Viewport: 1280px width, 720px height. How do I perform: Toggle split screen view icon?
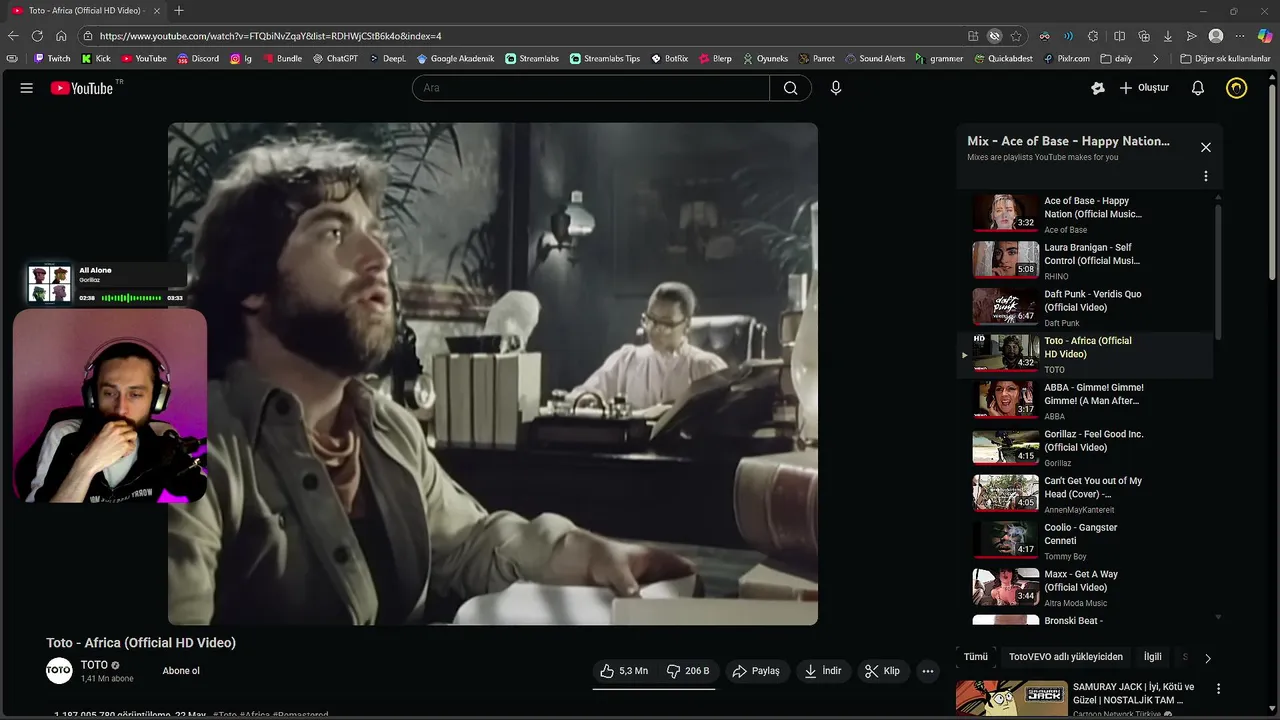(1119, 36)
